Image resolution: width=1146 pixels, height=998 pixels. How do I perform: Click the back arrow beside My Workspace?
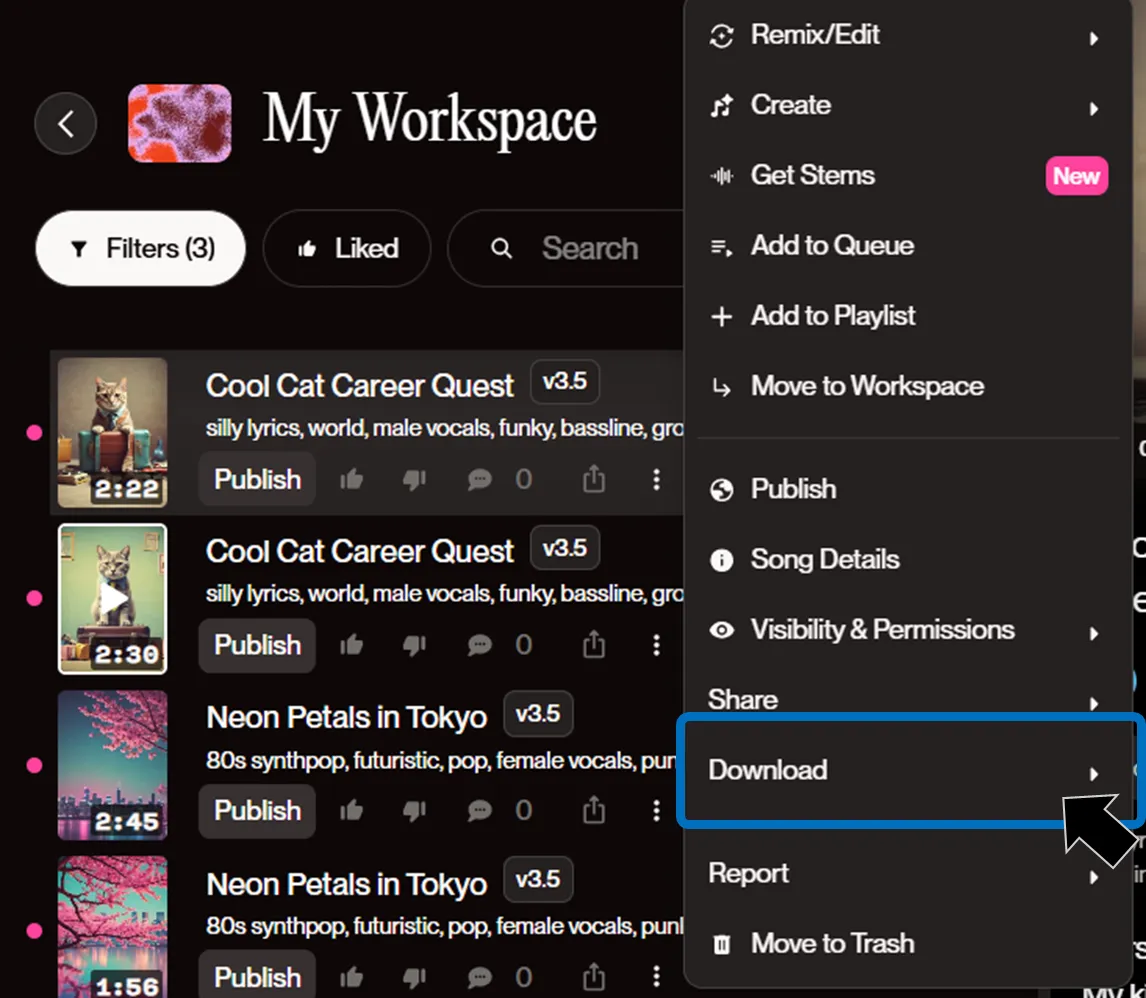click(x=66, y=124)
